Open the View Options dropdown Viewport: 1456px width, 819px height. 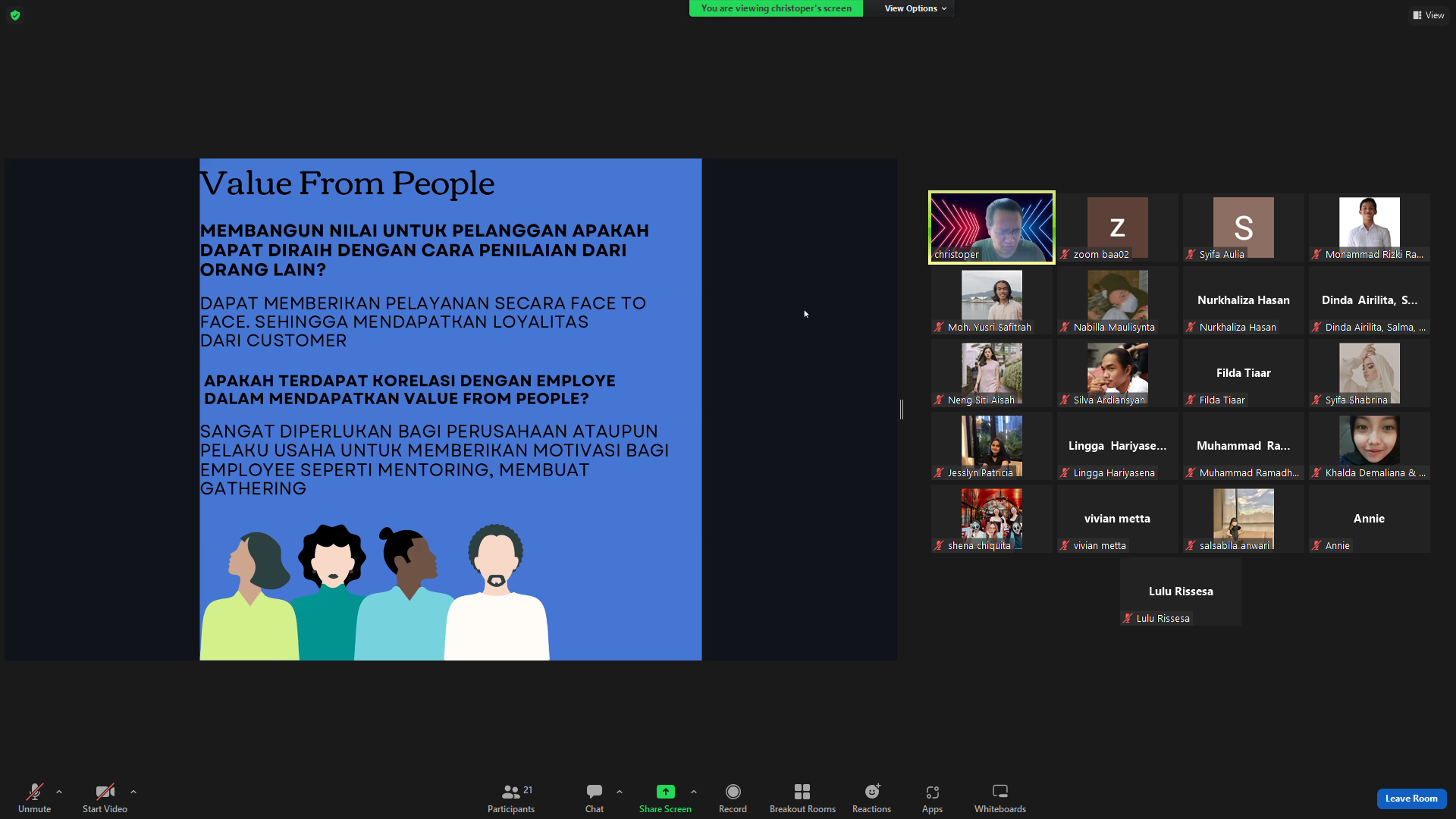[915, 8]
